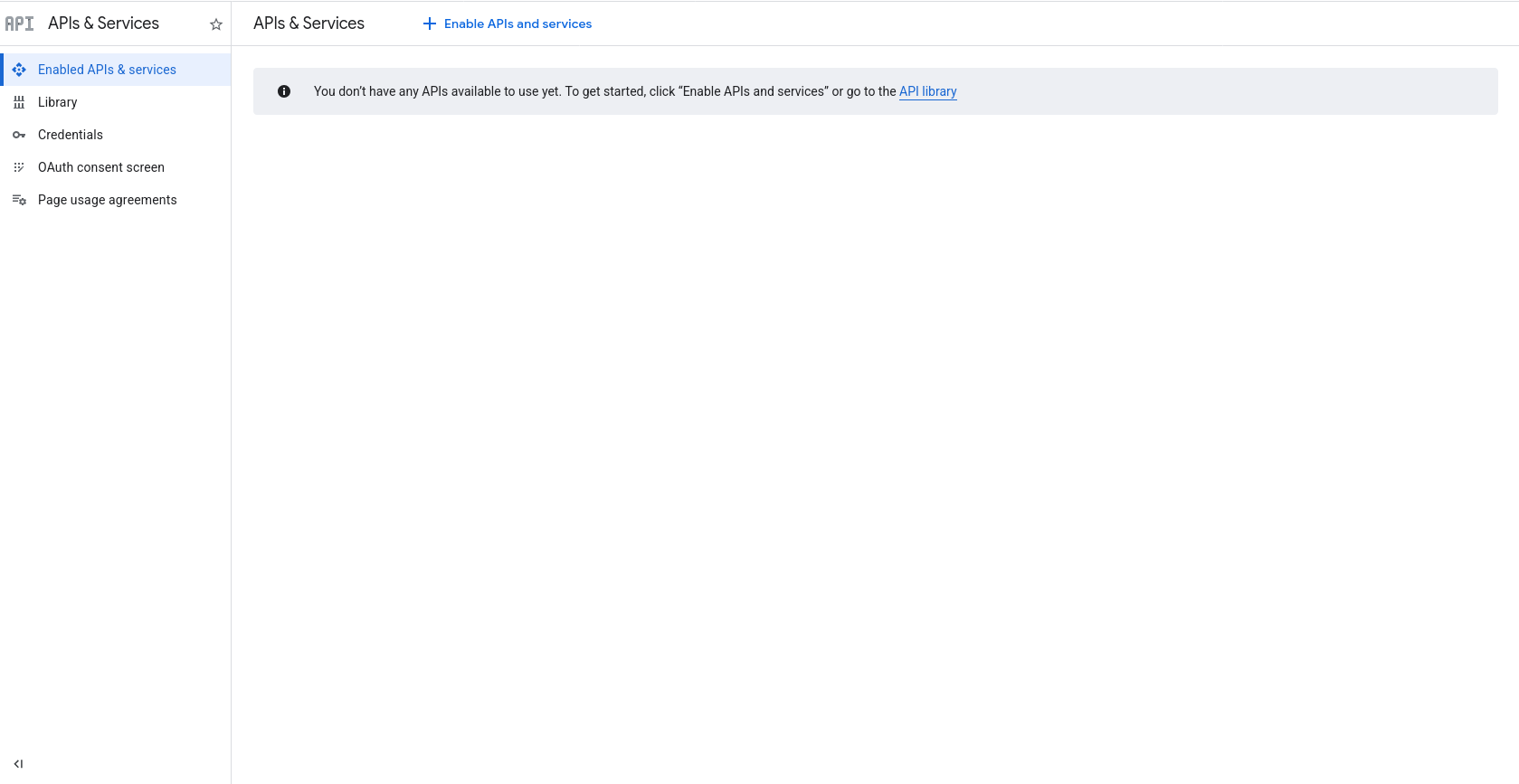The height and width of the screenshot is (784, 1519).
Task: Click the 'You don't have any APIs' message
Action: point(635,91)
